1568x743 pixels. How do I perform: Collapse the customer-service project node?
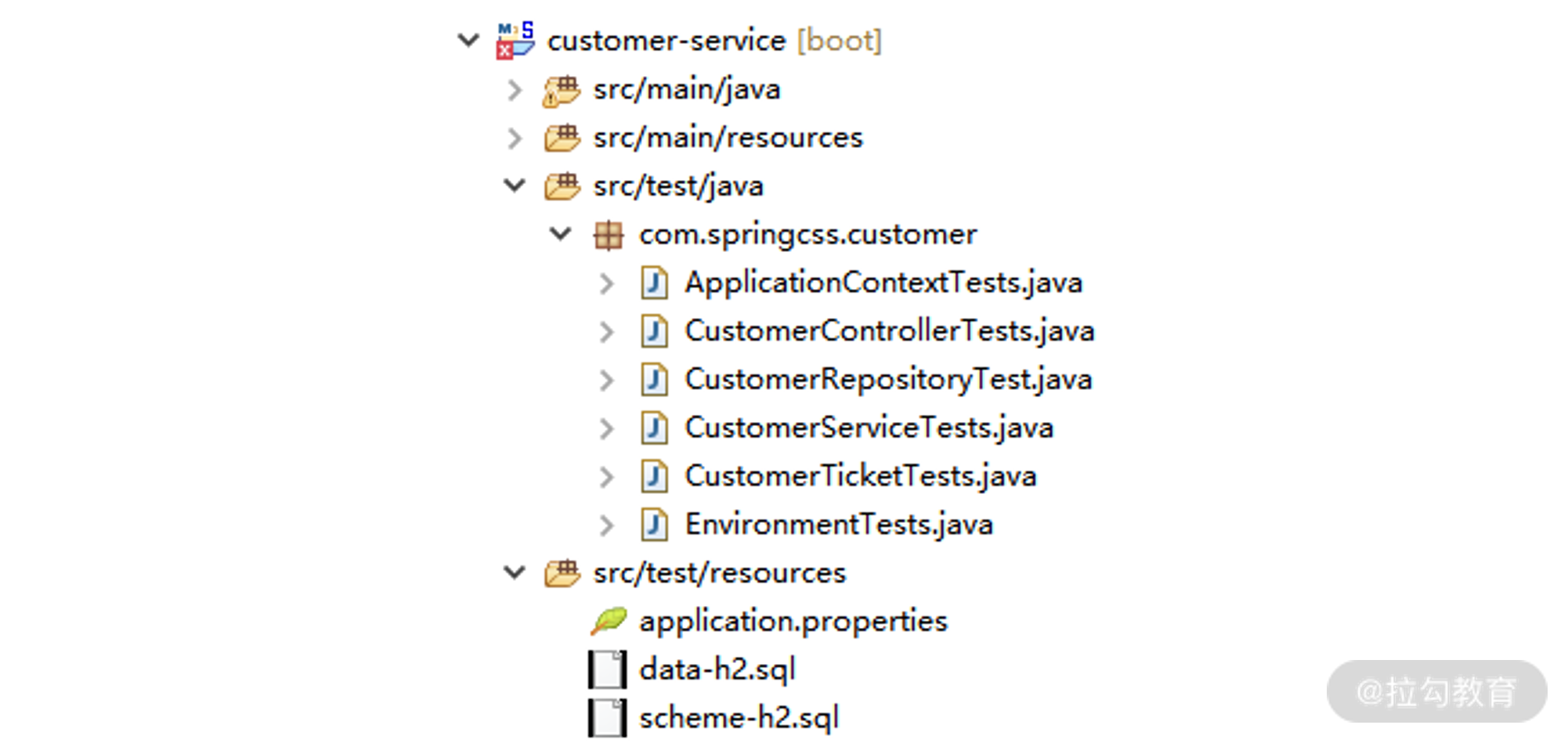click(468, 40)
